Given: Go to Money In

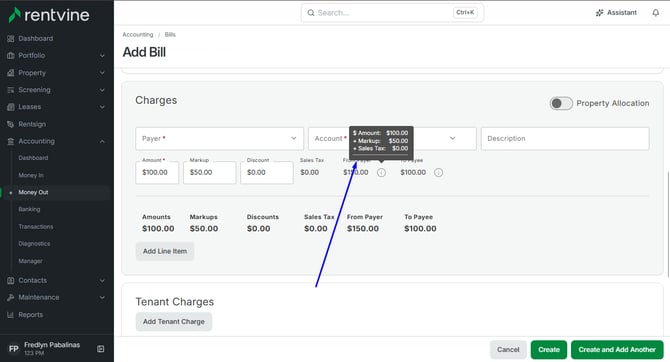Looking at the screenshot, I should coord(31,175).
